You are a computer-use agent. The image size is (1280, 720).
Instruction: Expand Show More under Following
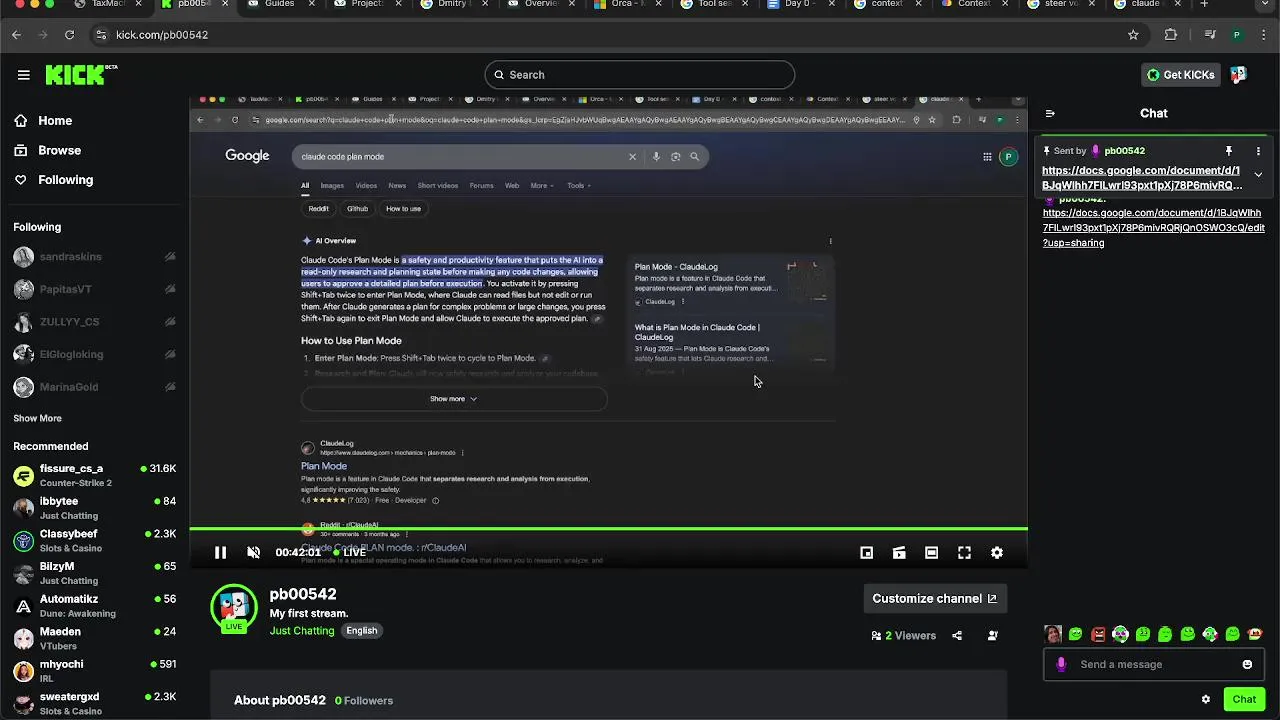click(37, 418)
